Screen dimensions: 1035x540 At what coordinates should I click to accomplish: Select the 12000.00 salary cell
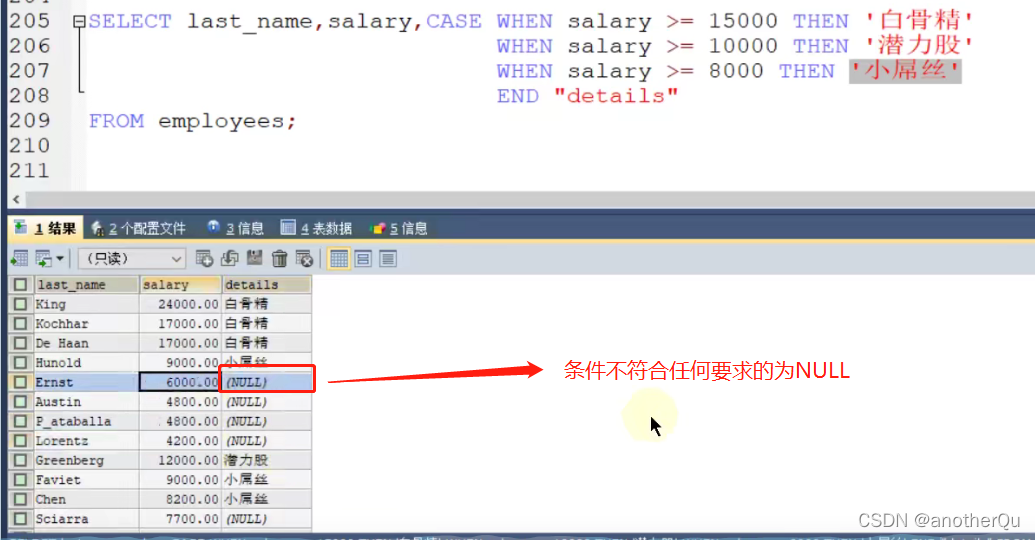click(180, 460)
